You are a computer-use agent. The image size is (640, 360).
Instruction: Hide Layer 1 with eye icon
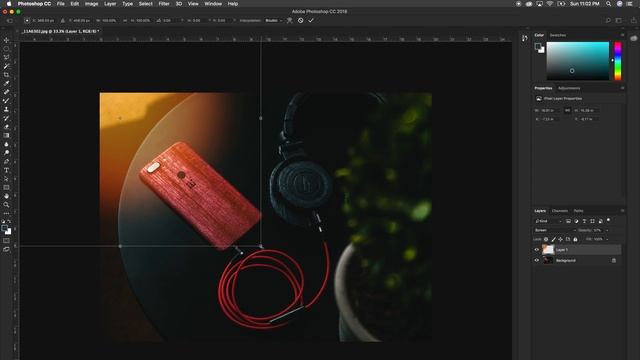pos(537,249)
